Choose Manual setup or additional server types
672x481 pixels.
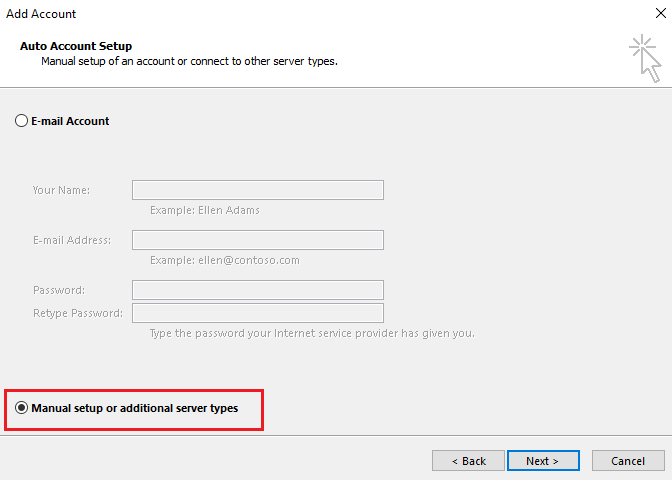point(23,408)
